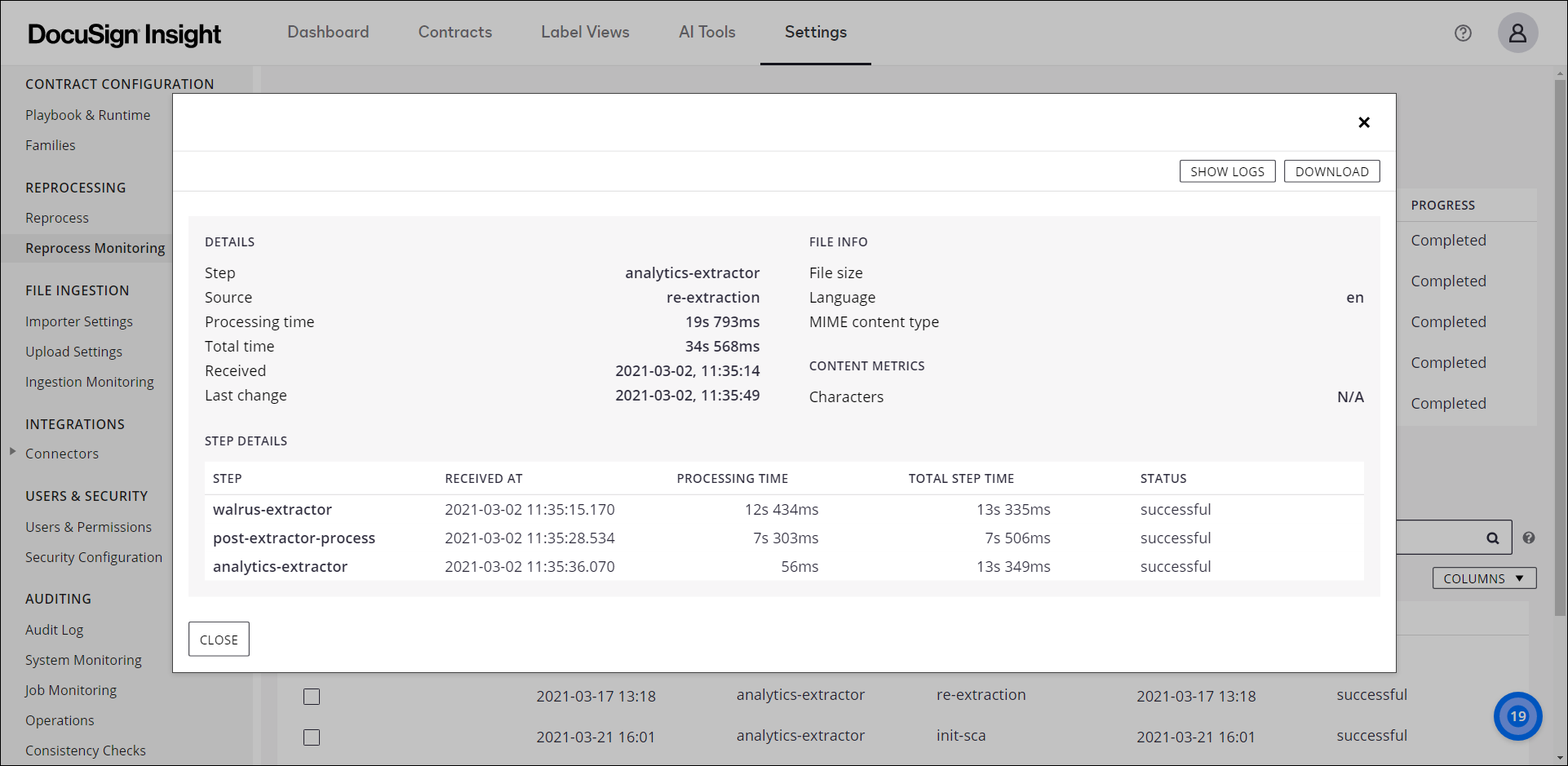Dismiss the details dialog with the X
The height and width of the screenshot is (766, 1568).
(x=1363, y=122)
